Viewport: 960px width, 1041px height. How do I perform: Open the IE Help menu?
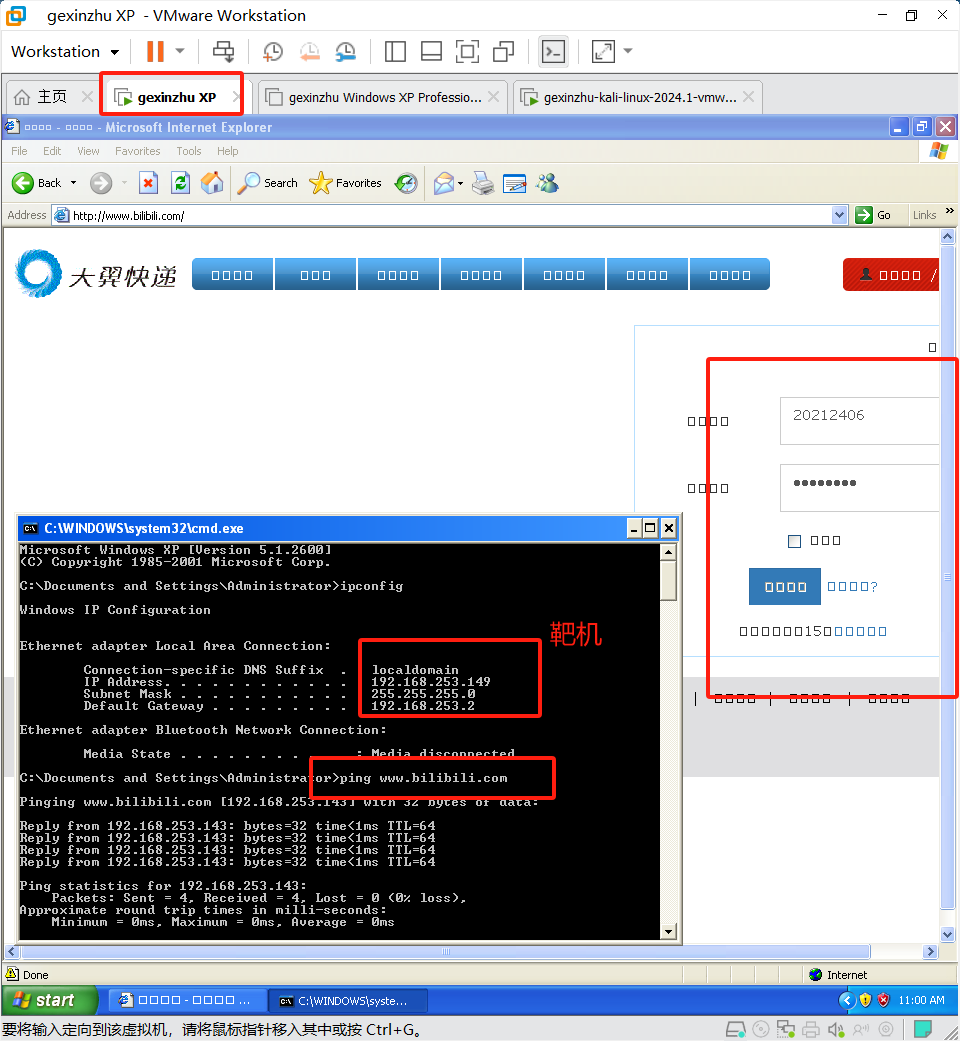(x=227, y=151)
